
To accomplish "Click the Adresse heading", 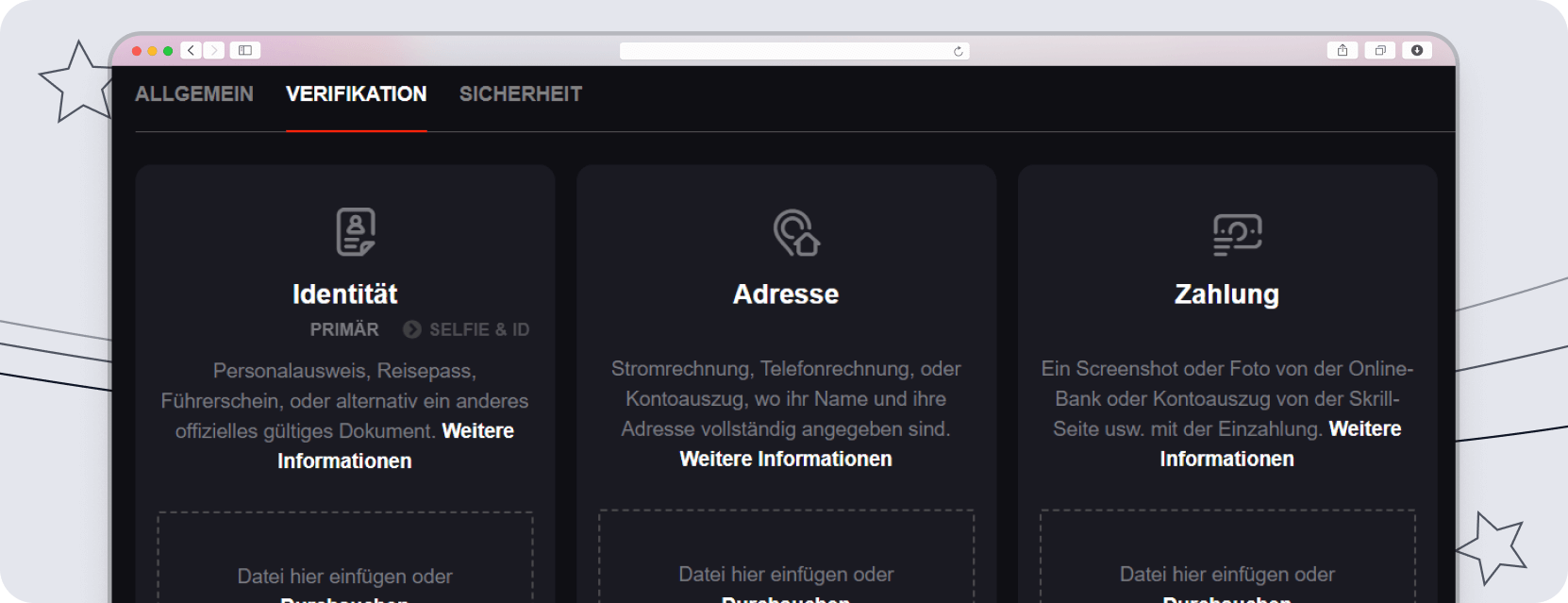I will tap(786, 294).
